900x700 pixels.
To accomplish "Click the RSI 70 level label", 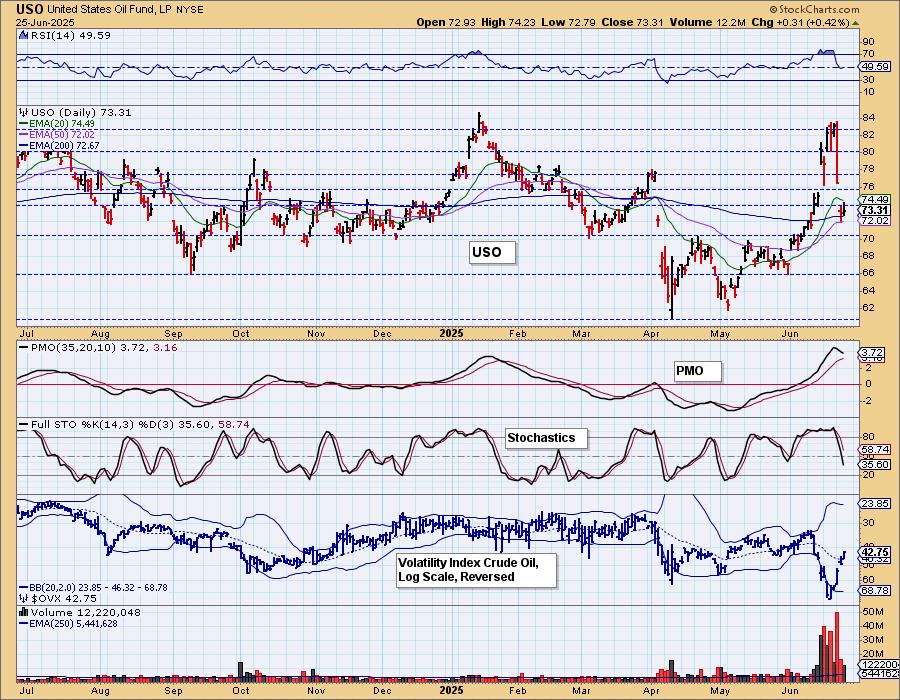I will 868,55.
